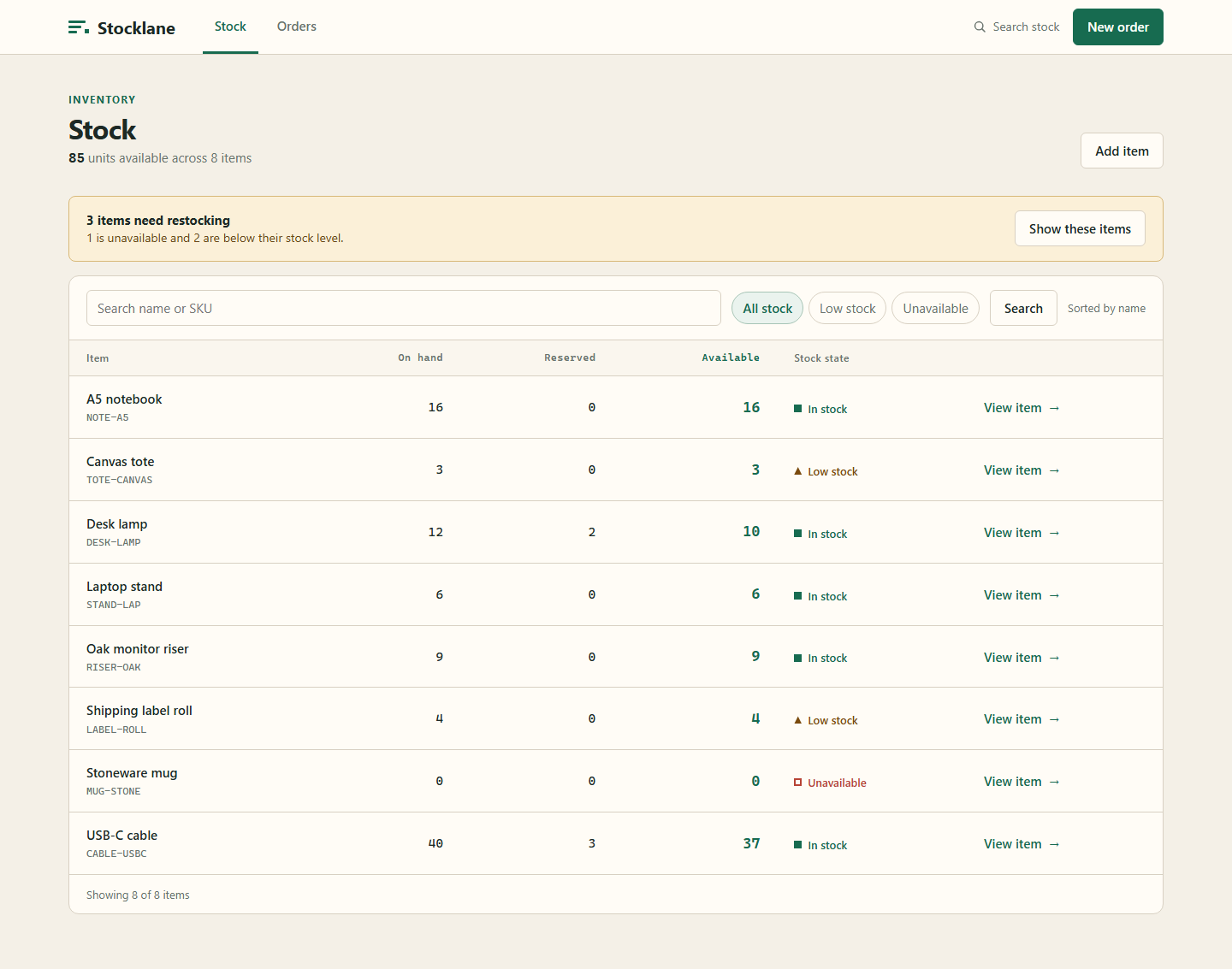
Task: Click the Stocklane brand name
Action: pos(136,28)
